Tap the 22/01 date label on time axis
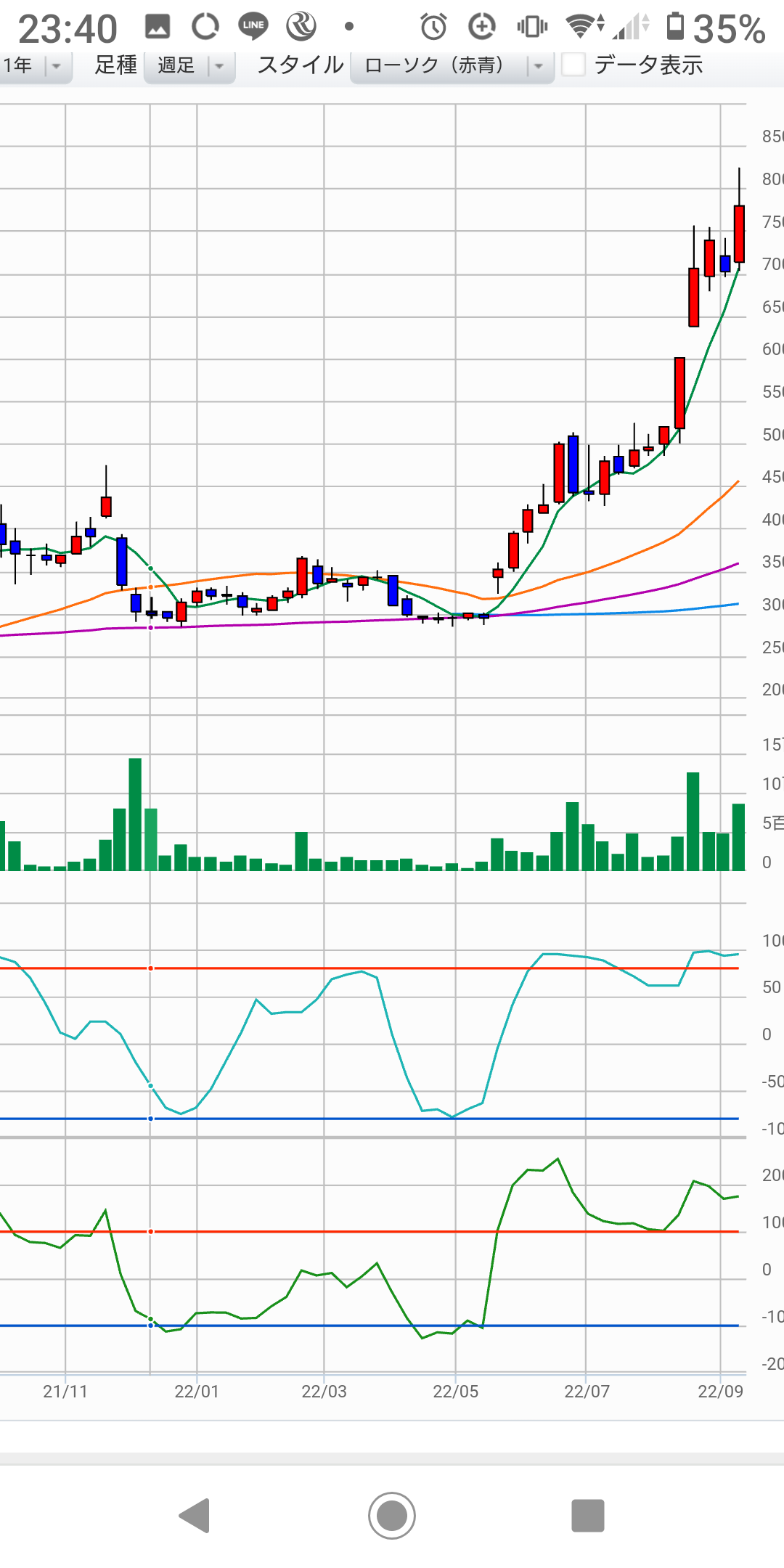784x1568 pixels. (x=196, y=1391)
